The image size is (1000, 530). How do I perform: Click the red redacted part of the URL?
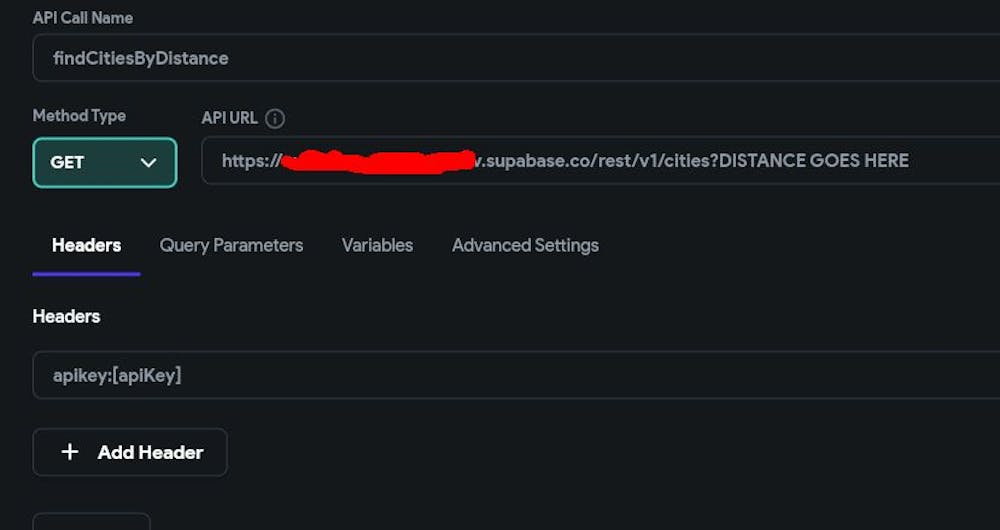375,161
